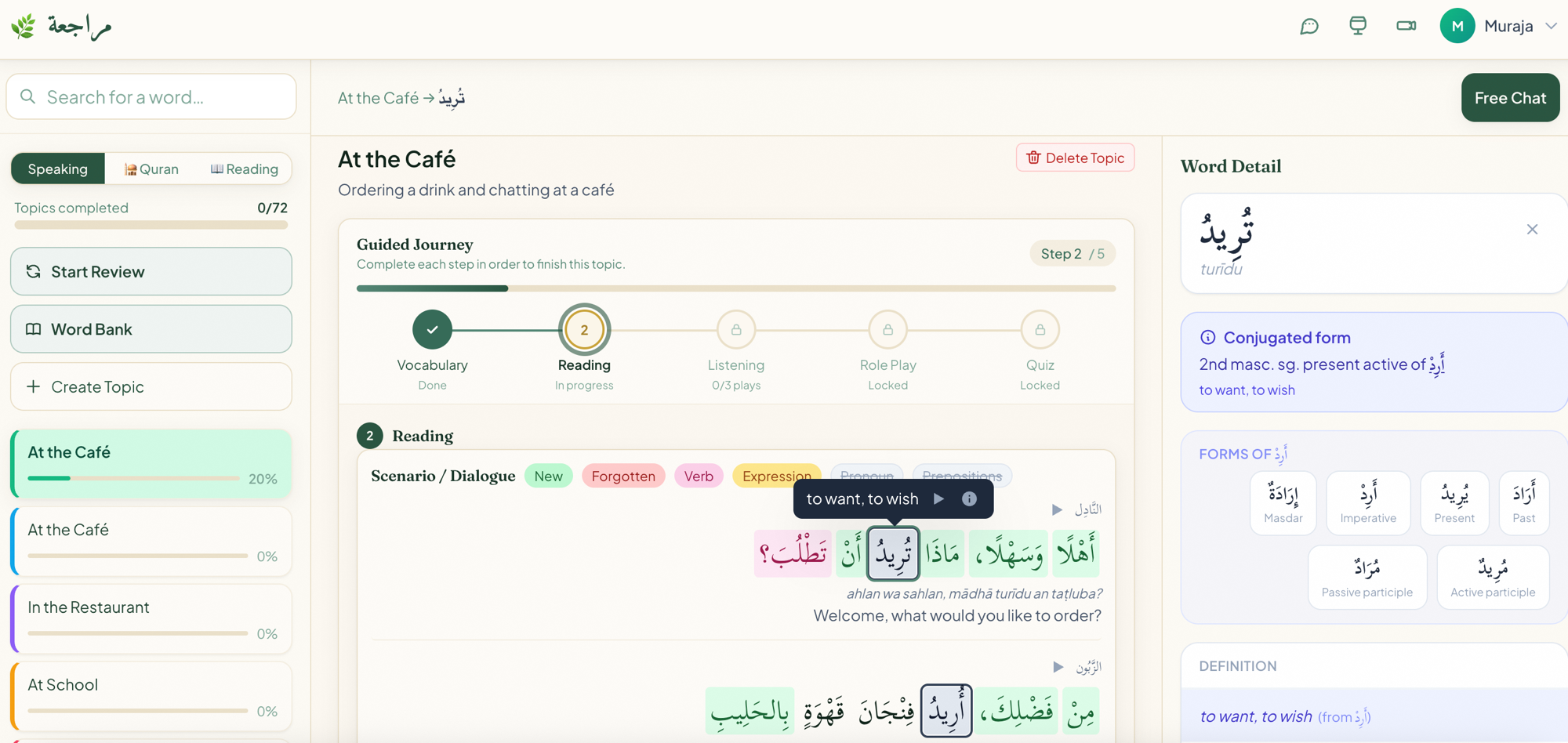Click the locked Quiz step icon
The height and width of the screenshot is (743, 1568).
1040,330
